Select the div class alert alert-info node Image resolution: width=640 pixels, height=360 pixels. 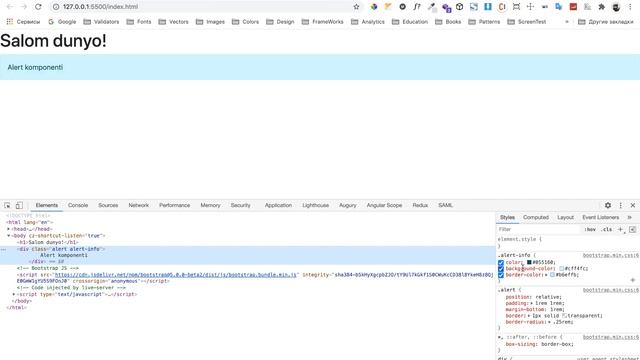coord(61,249)
